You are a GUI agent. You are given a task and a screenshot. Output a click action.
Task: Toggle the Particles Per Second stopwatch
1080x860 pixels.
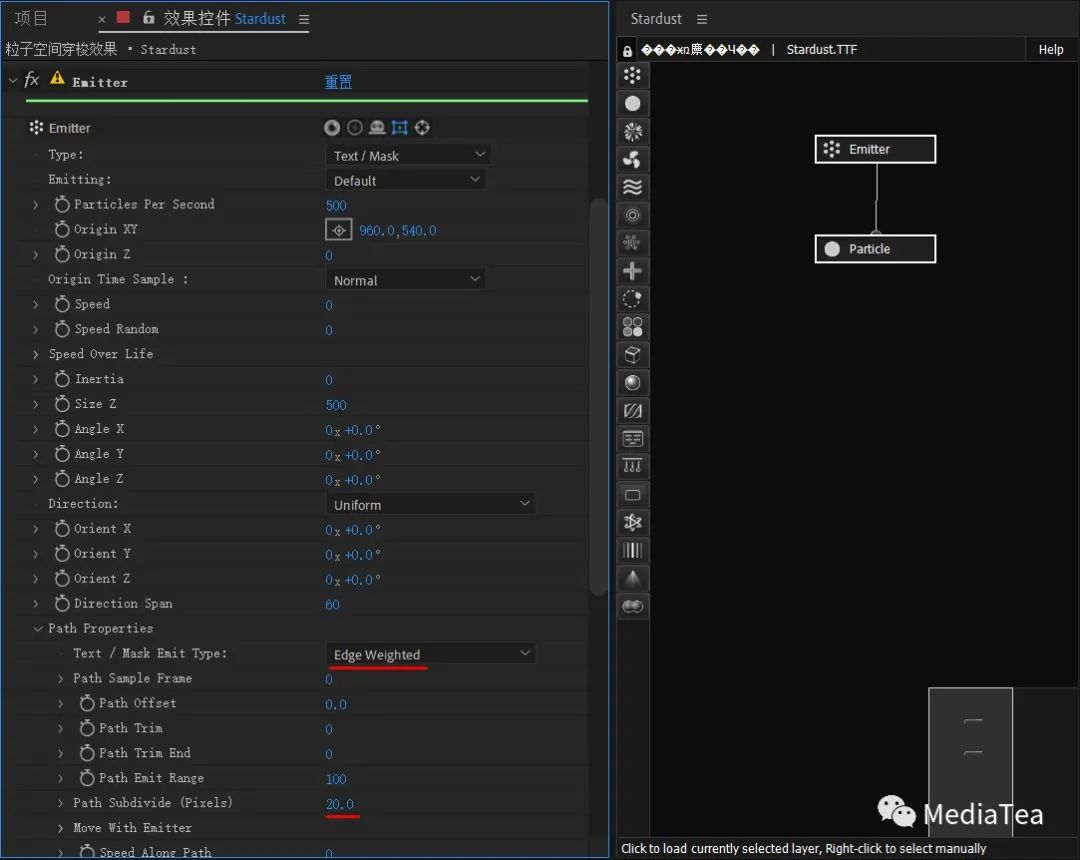pyautogui.click(x=62, y=204)
